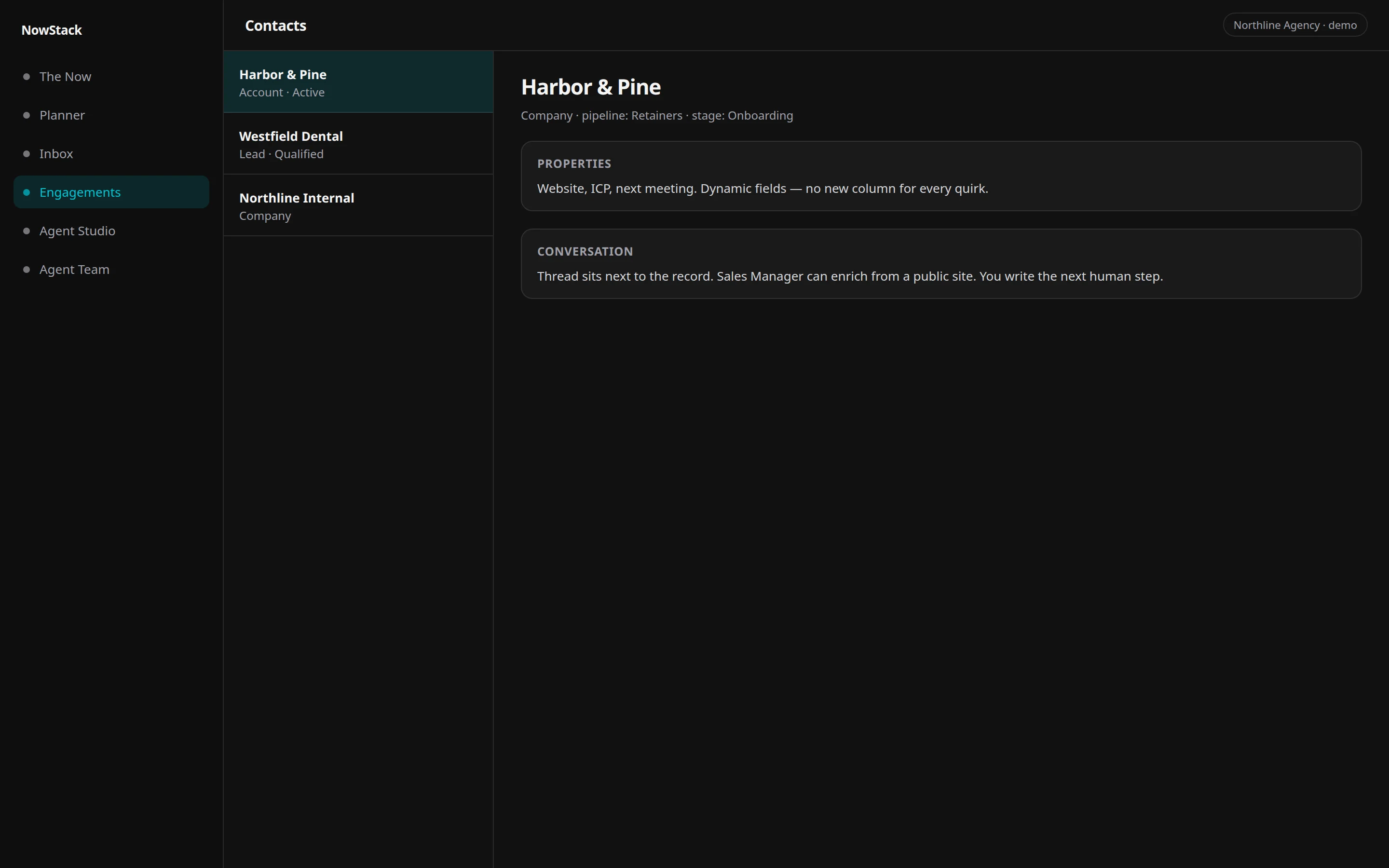Open the Westfield Dental contact

click(x=358, y=144)
